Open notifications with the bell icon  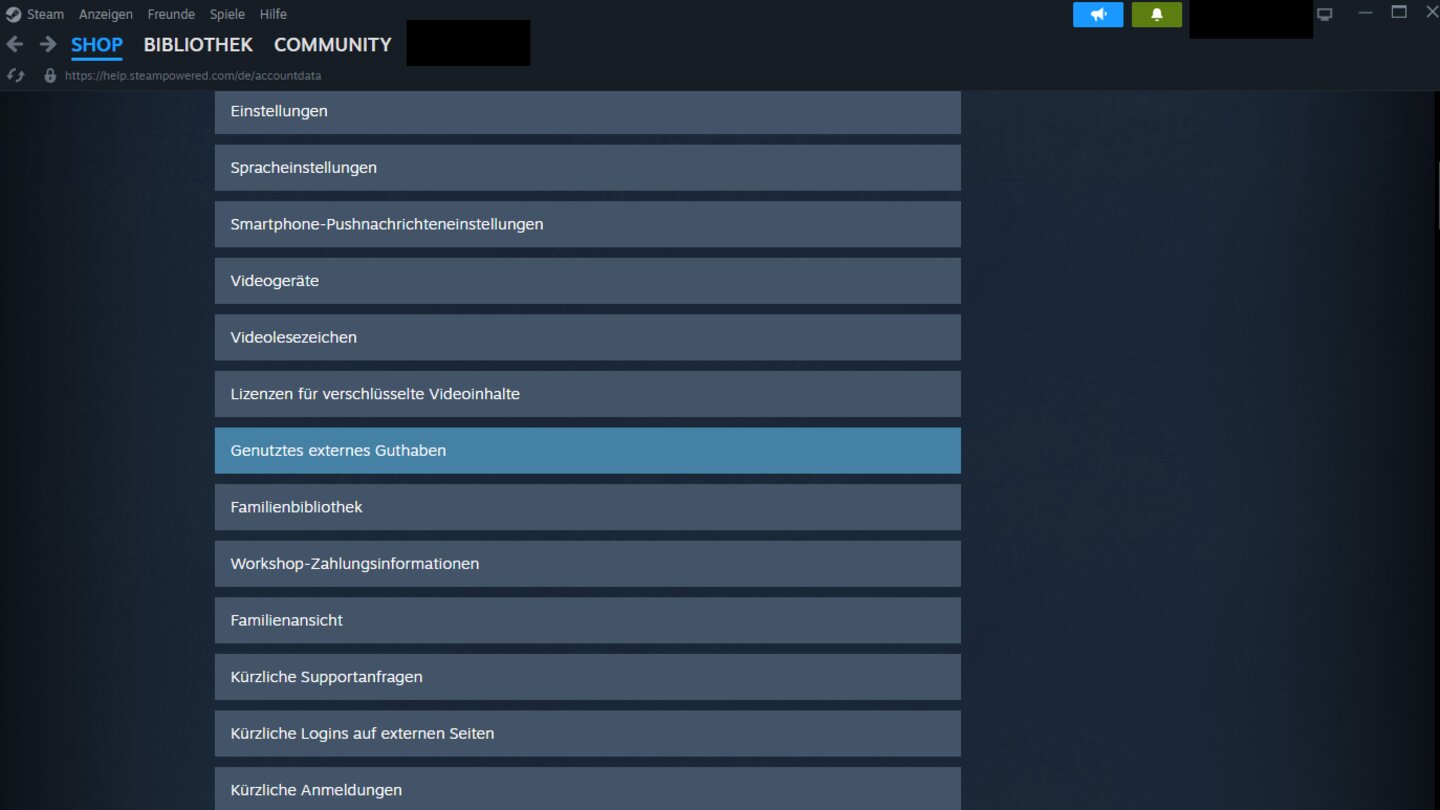[1156, 14]
